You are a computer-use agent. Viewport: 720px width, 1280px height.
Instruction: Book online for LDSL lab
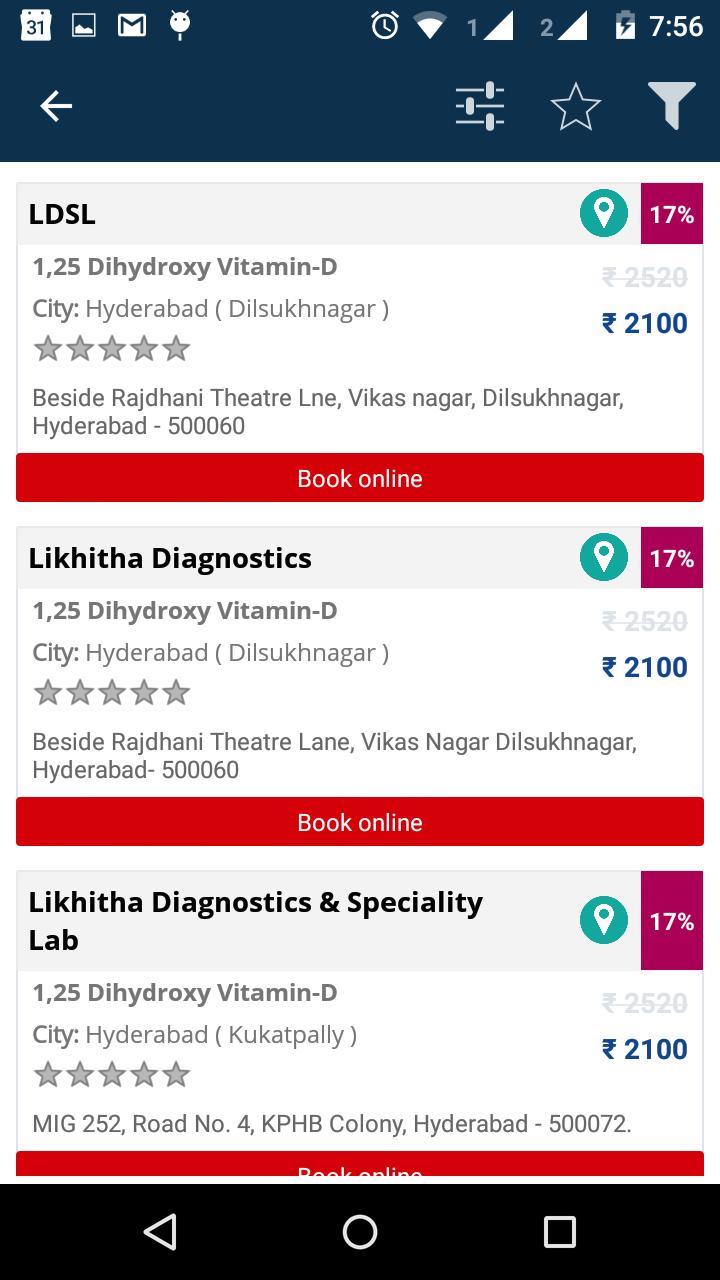pyautogui.click(x=360, y=478)
